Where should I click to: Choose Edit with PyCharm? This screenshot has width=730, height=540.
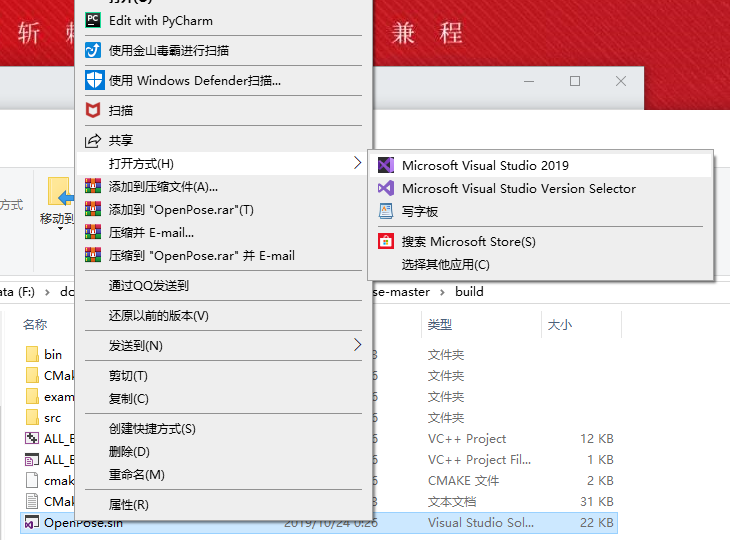(161, 20)
